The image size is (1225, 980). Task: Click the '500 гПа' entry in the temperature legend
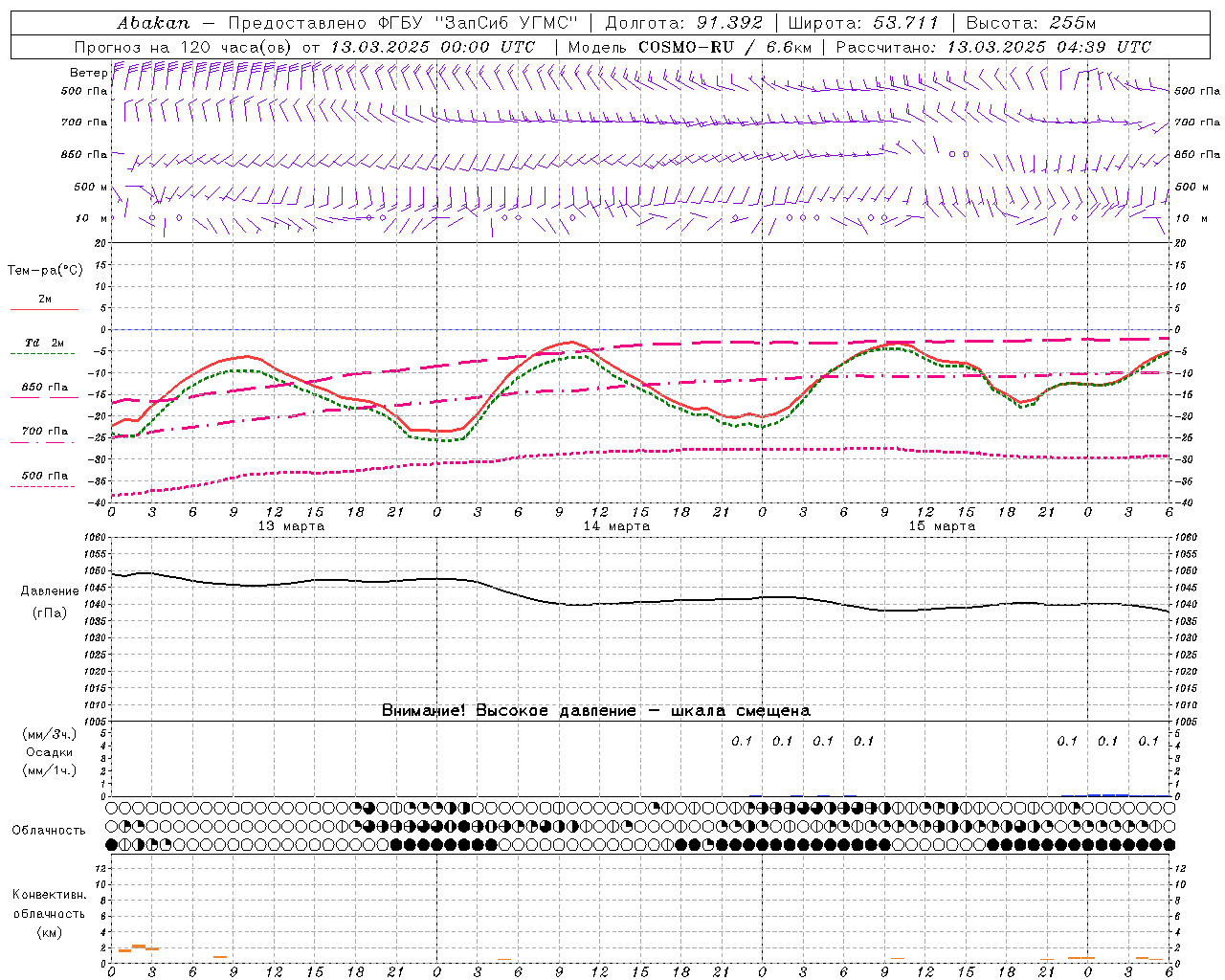[44, 475]
